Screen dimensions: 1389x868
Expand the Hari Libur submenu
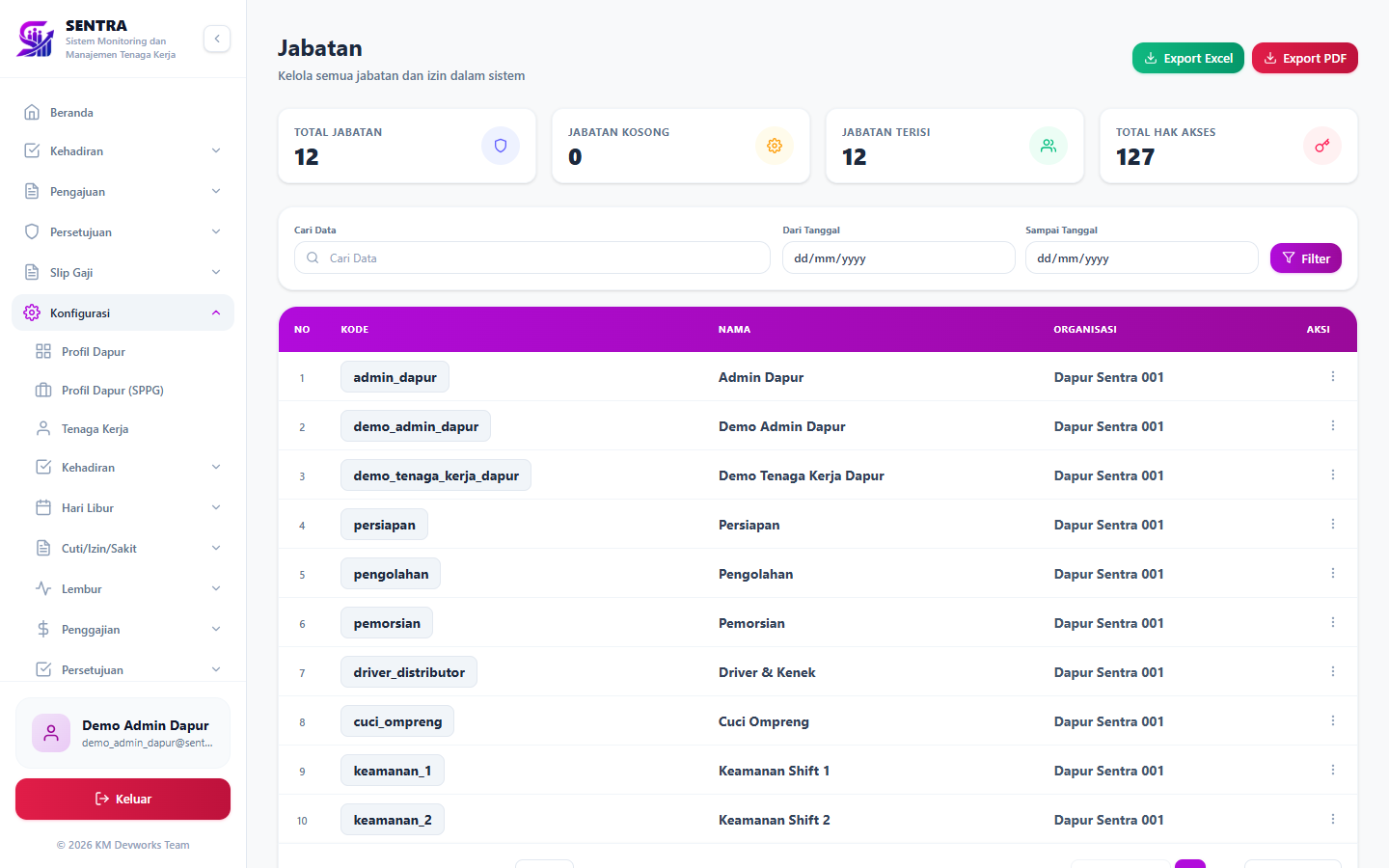(128, 507)
